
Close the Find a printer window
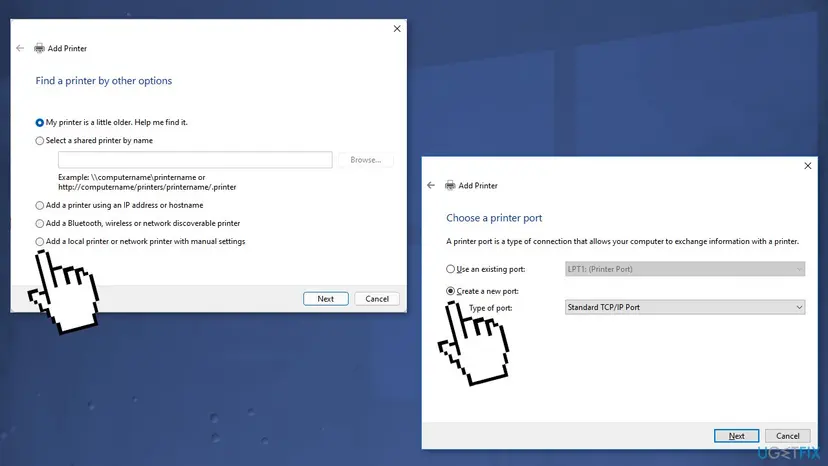coord(397,29)
